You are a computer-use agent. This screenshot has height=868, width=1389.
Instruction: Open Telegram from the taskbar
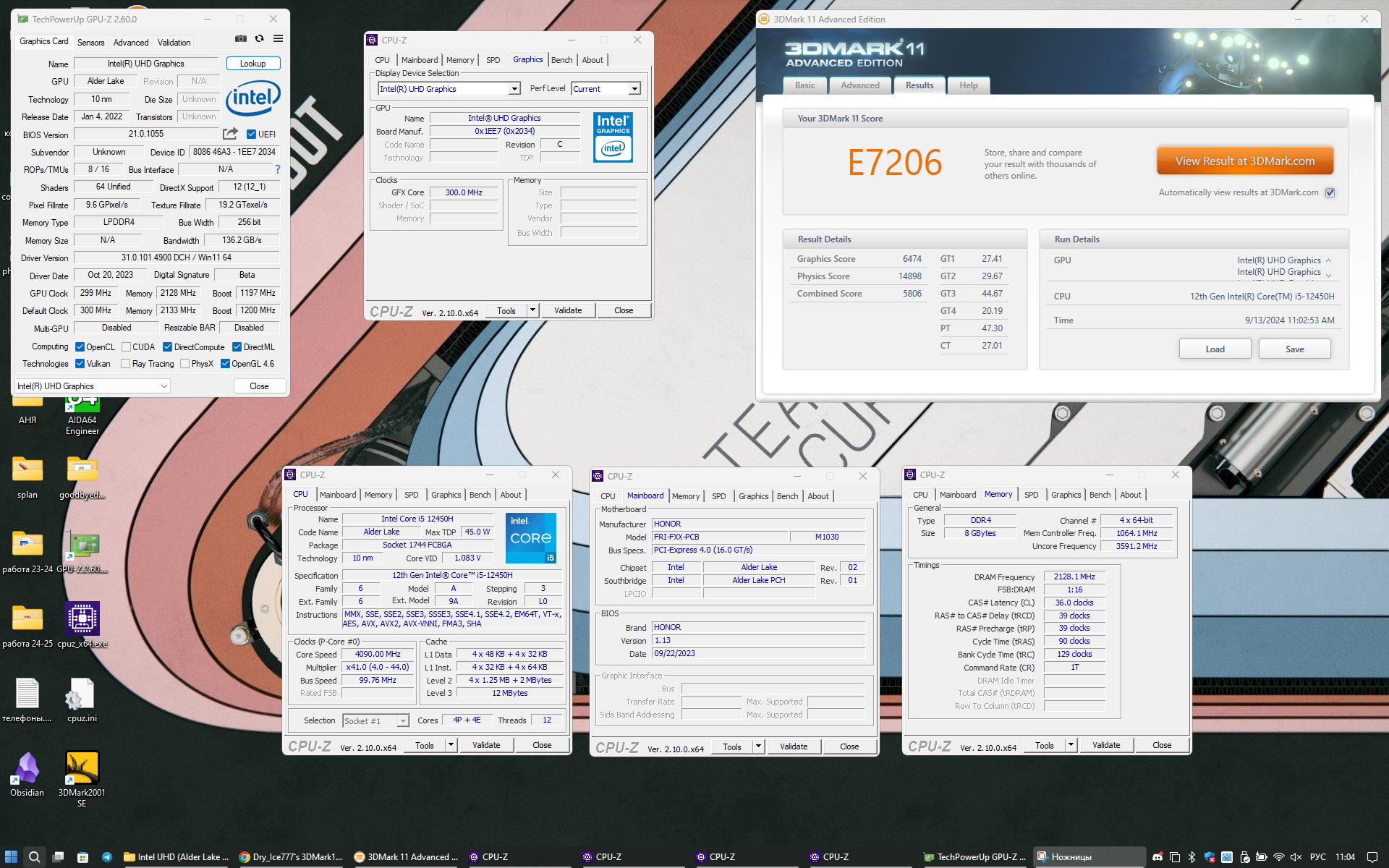coord(107,856)
